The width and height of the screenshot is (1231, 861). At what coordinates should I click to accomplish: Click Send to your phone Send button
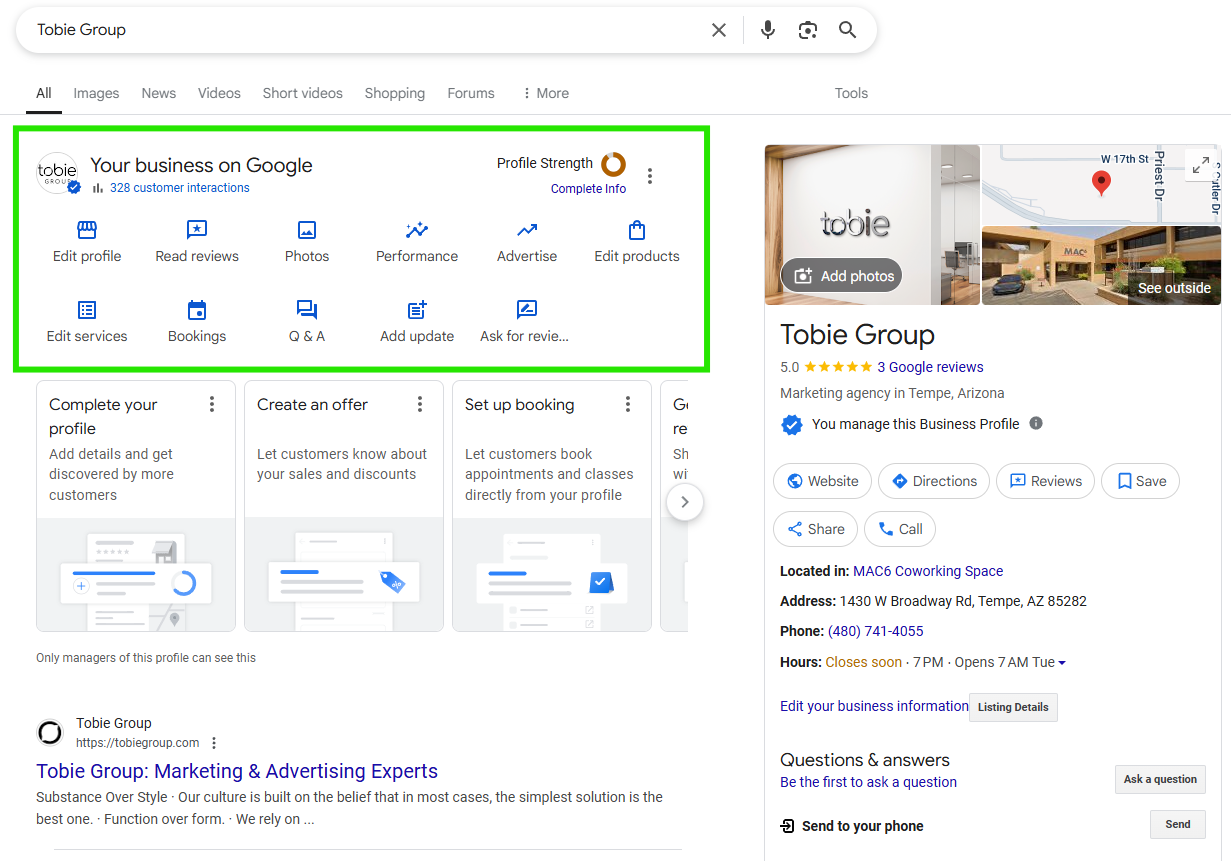(1178, 824)
